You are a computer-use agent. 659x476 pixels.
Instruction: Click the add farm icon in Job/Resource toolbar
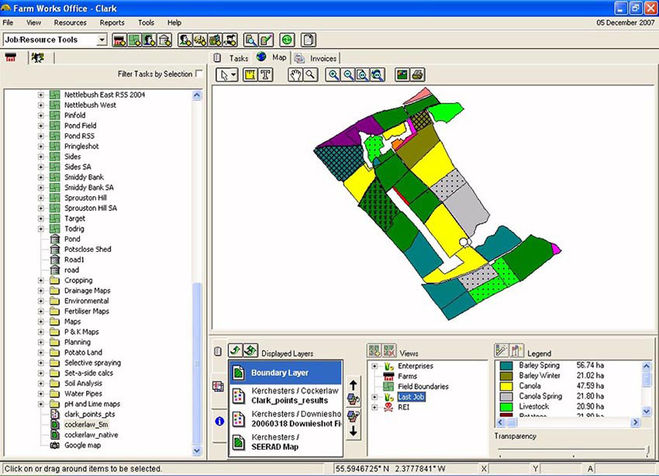point(120,40)
